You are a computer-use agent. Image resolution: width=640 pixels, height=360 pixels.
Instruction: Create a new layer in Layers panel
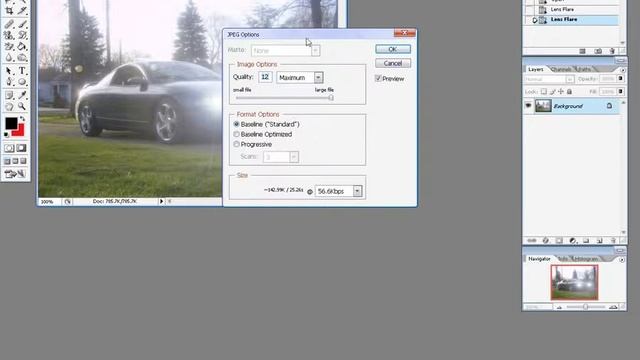coord(600,240)
